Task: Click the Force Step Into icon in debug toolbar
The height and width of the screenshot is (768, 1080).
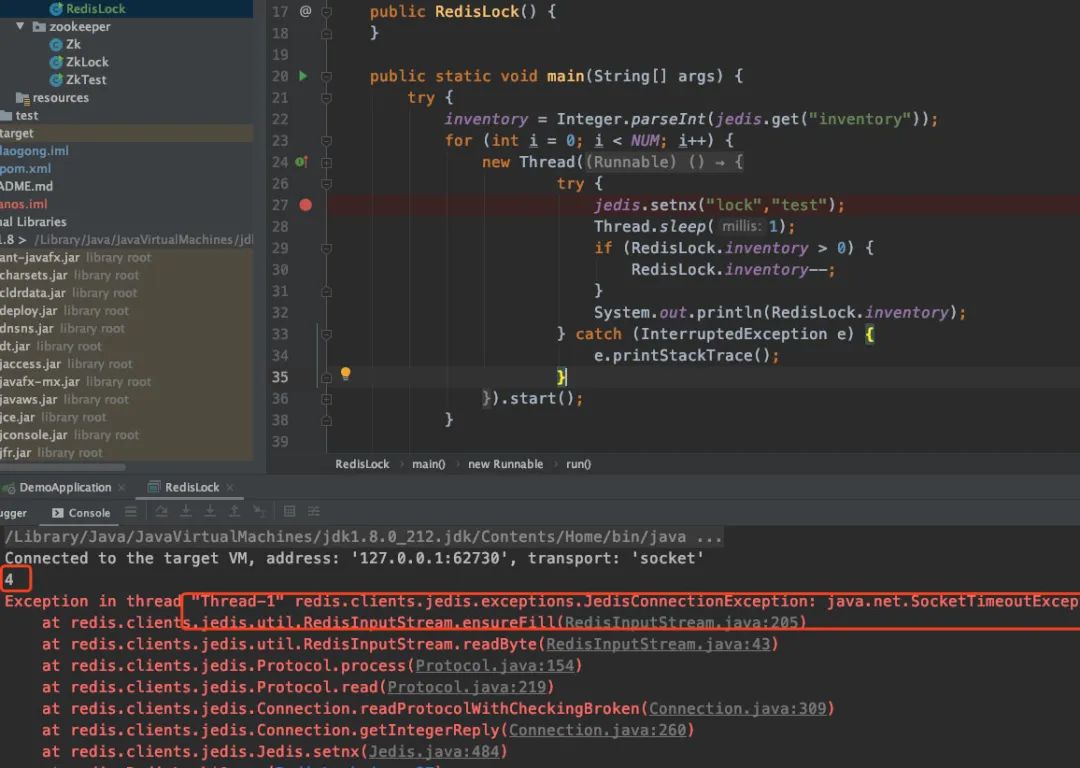Action: [210, 511]
